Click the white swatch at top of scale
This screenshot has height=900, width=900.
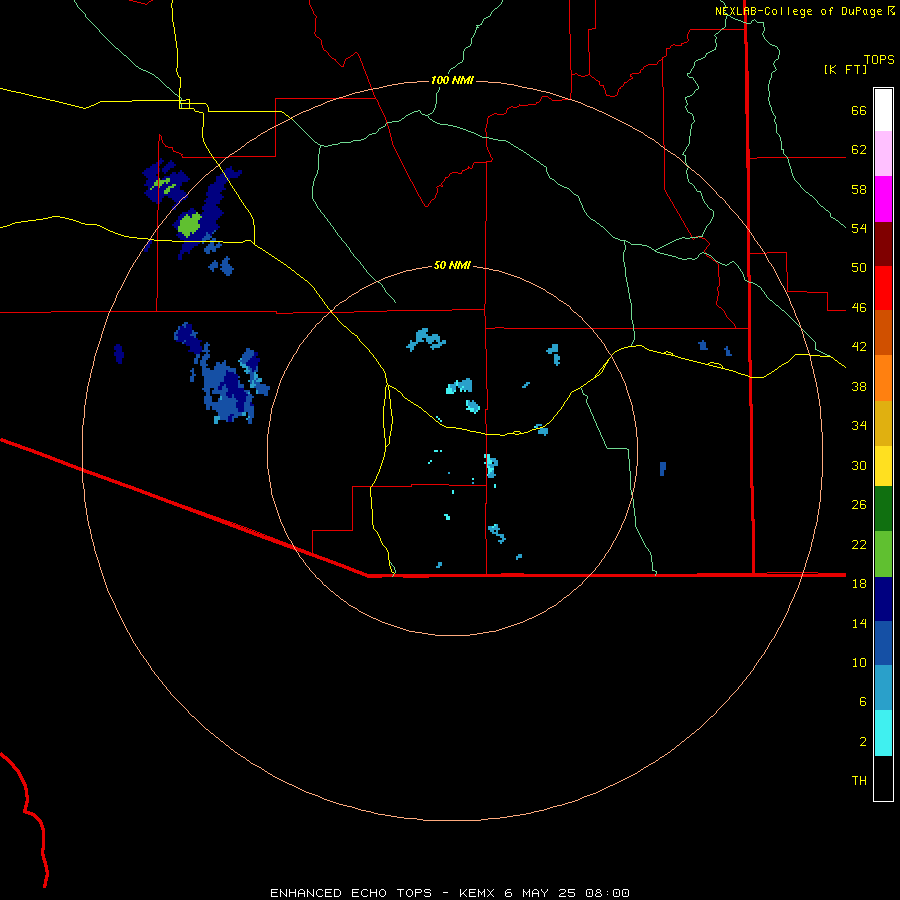(x=883, y=110)
